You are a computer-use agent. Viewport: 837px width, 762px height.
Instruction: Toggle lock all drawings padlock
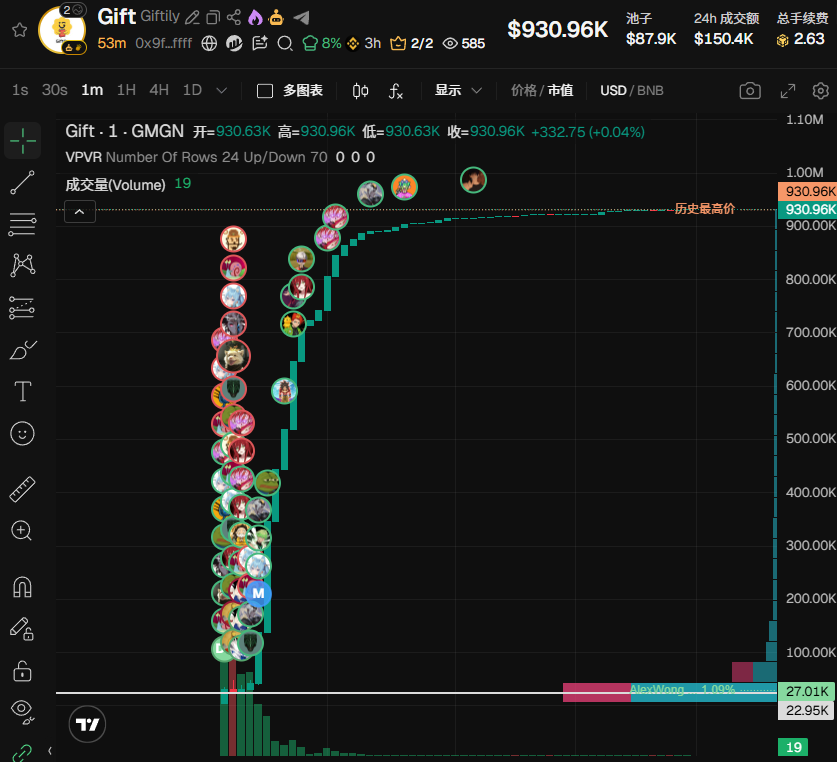coord(22,671)
